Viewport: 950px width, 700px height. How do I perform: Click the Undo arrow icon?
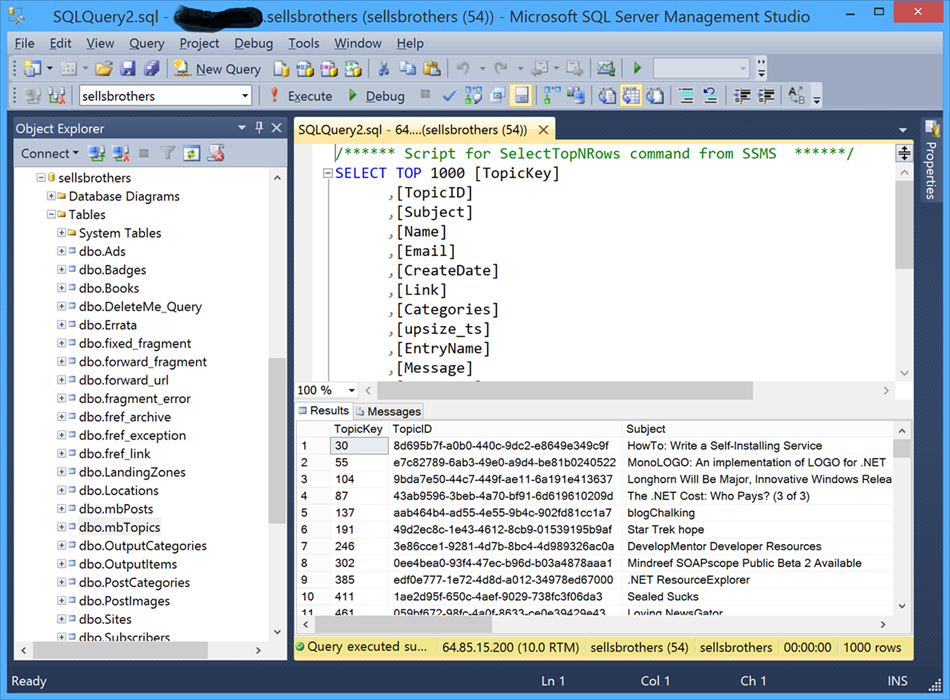click(463, 68)
